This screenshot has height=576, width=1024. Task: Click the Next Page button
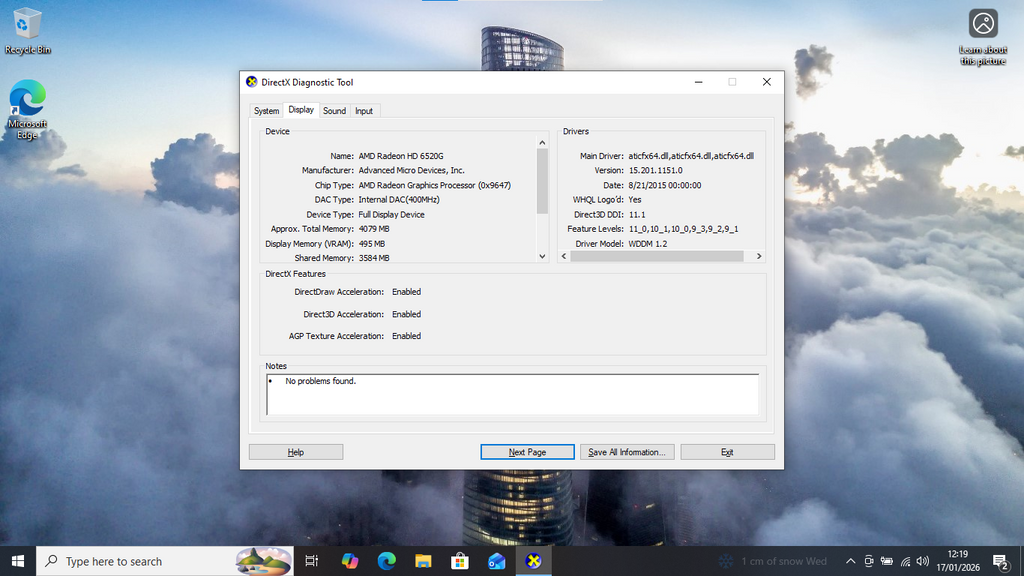click(527, 452)
